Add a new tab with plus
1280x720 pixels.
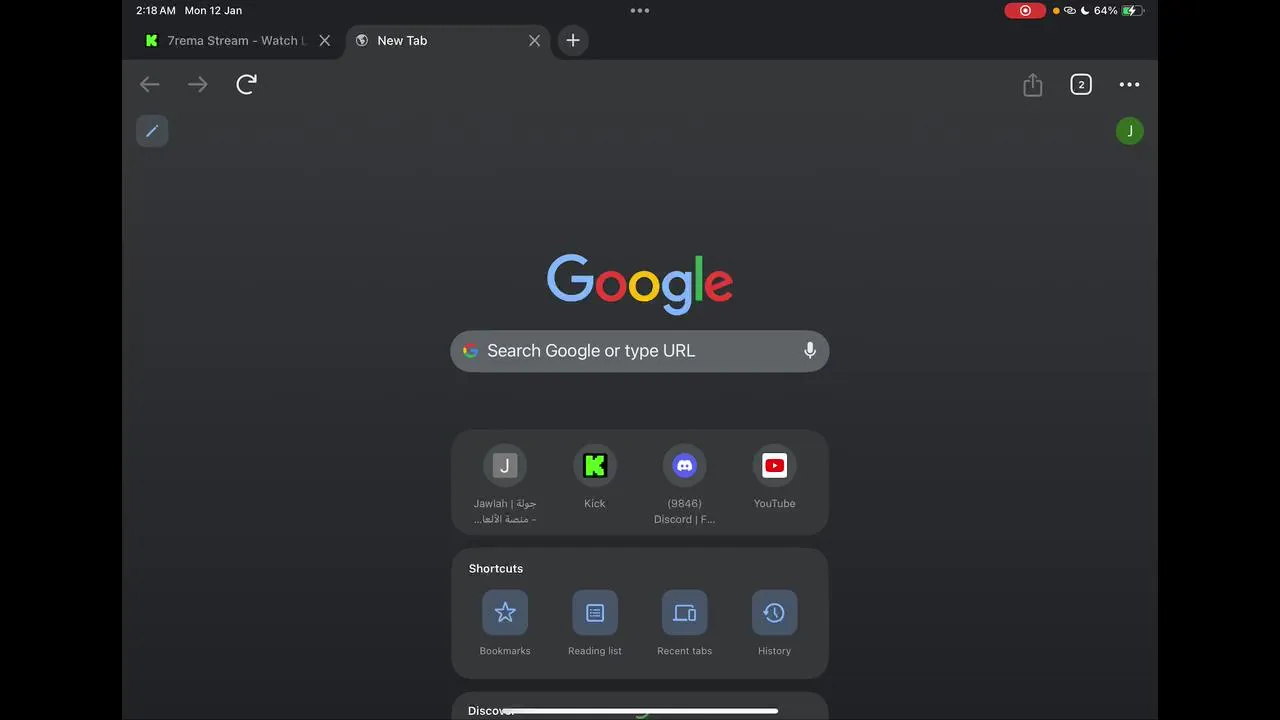click(573, 41)
